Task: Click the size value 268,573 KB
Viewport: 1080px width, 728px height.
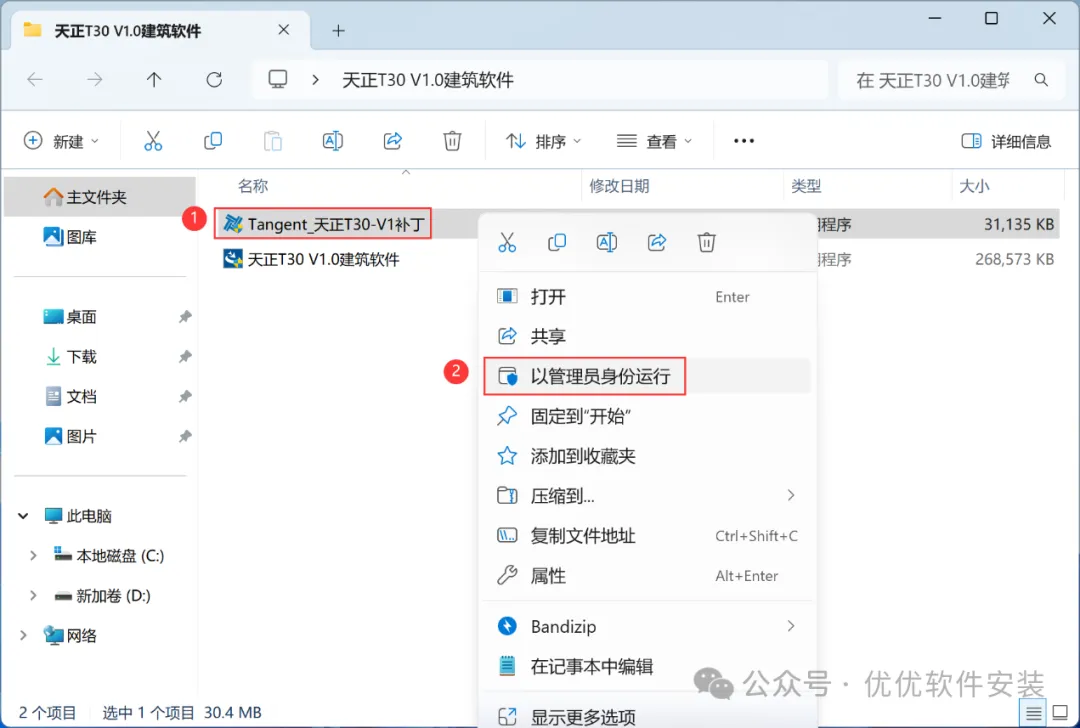Action: (x=1014, y=259)
